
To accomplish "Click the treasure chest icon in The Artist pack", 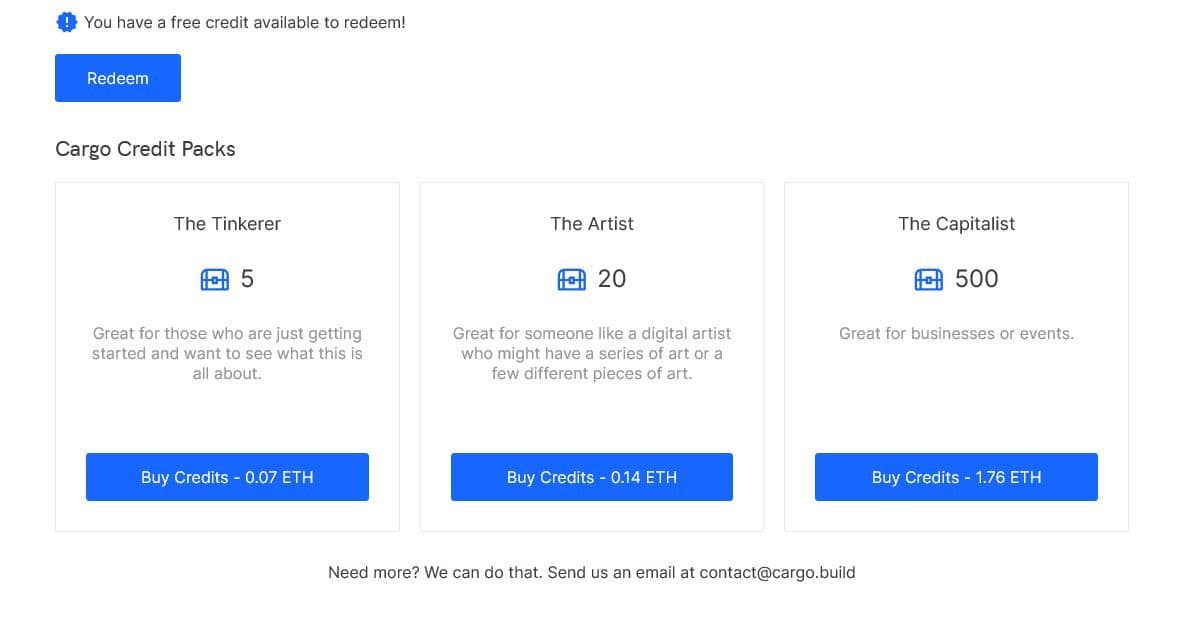I will [x=571, y=279].
